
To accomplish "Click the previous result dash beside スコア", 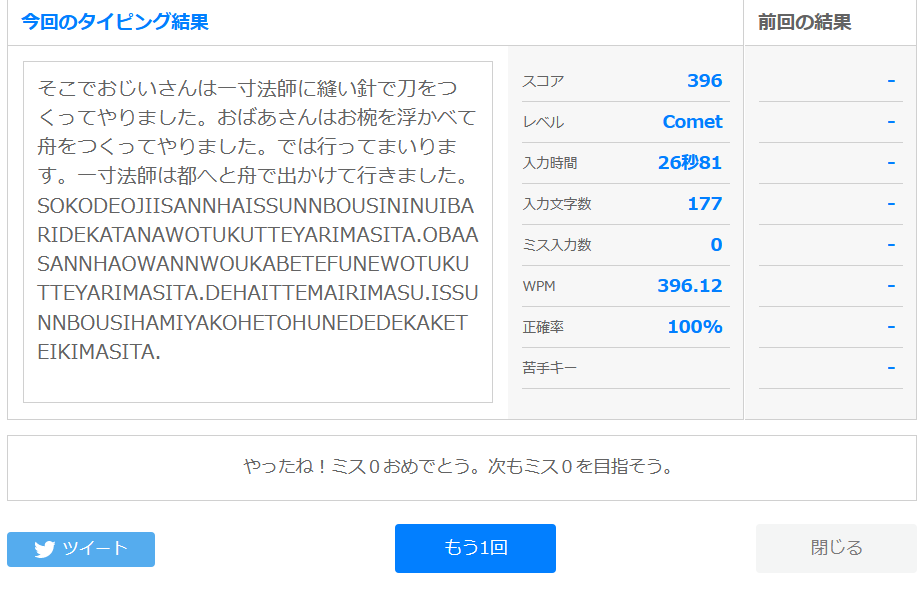I will pyautogui.click(x=890, y=81).
